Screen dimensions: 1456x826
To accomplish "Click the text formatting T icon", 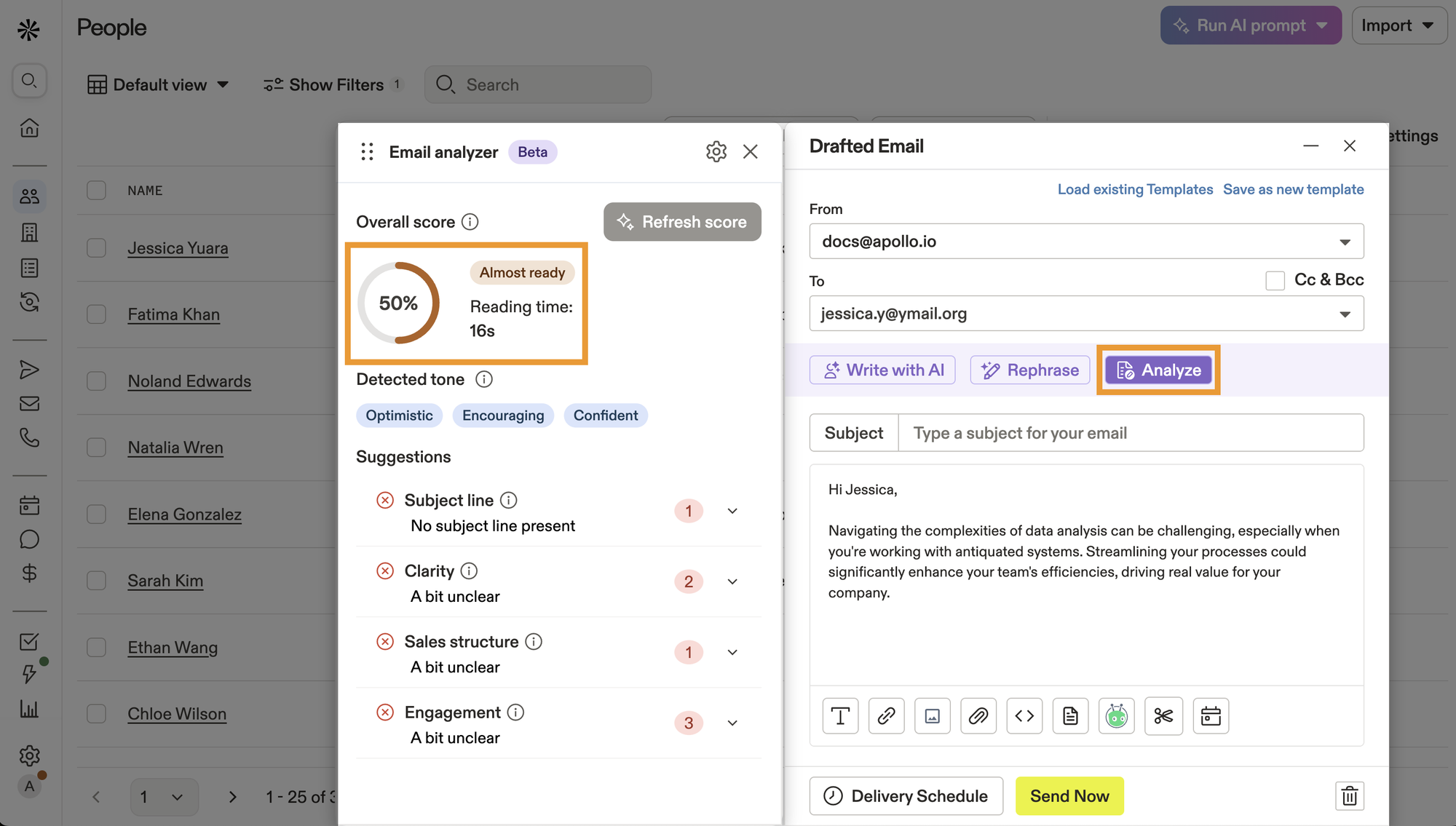I will point(840,716).
